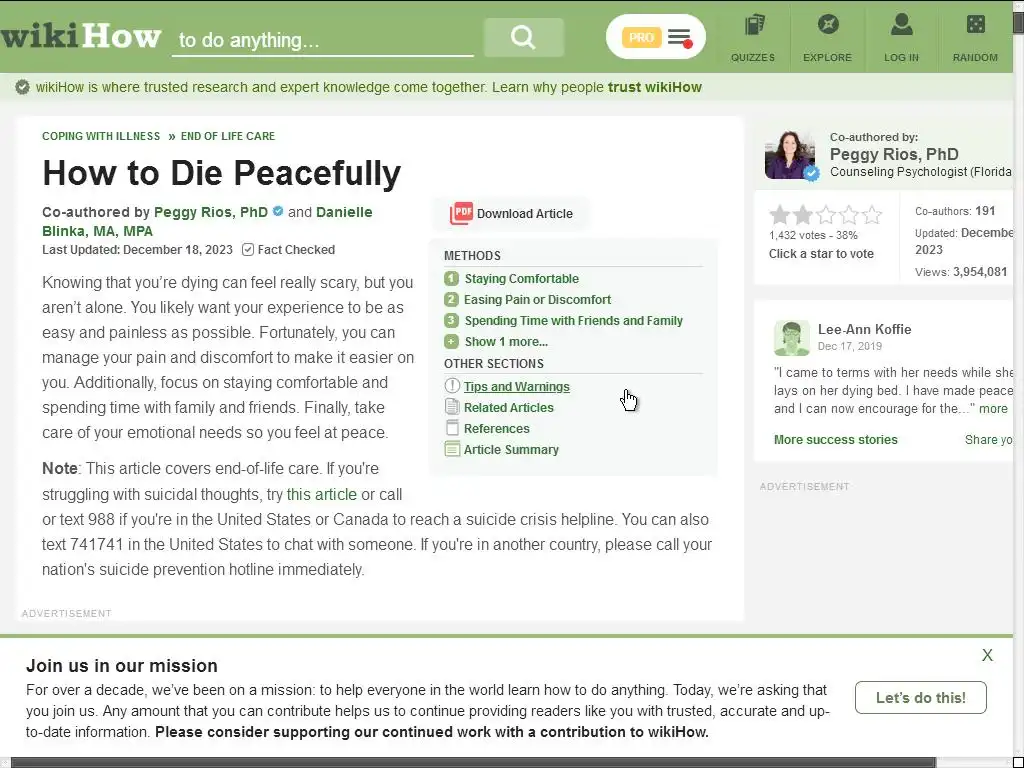1024x768 pixels.
Task: Open Coping With Illness breadcrumb
Action: coord(101,136)
